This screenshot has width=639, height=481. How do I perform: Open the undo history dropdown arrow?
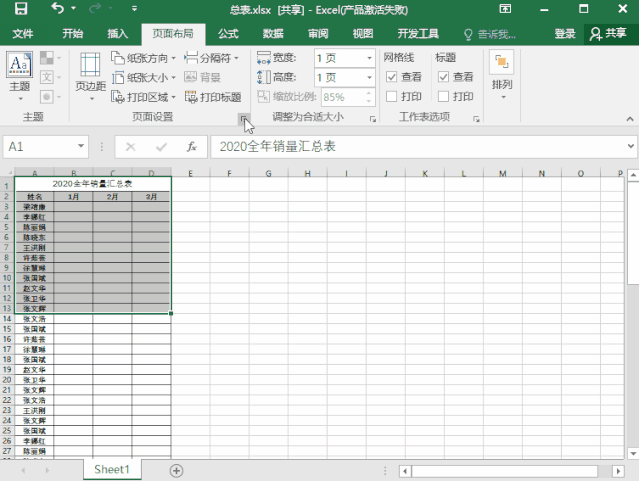73,8
